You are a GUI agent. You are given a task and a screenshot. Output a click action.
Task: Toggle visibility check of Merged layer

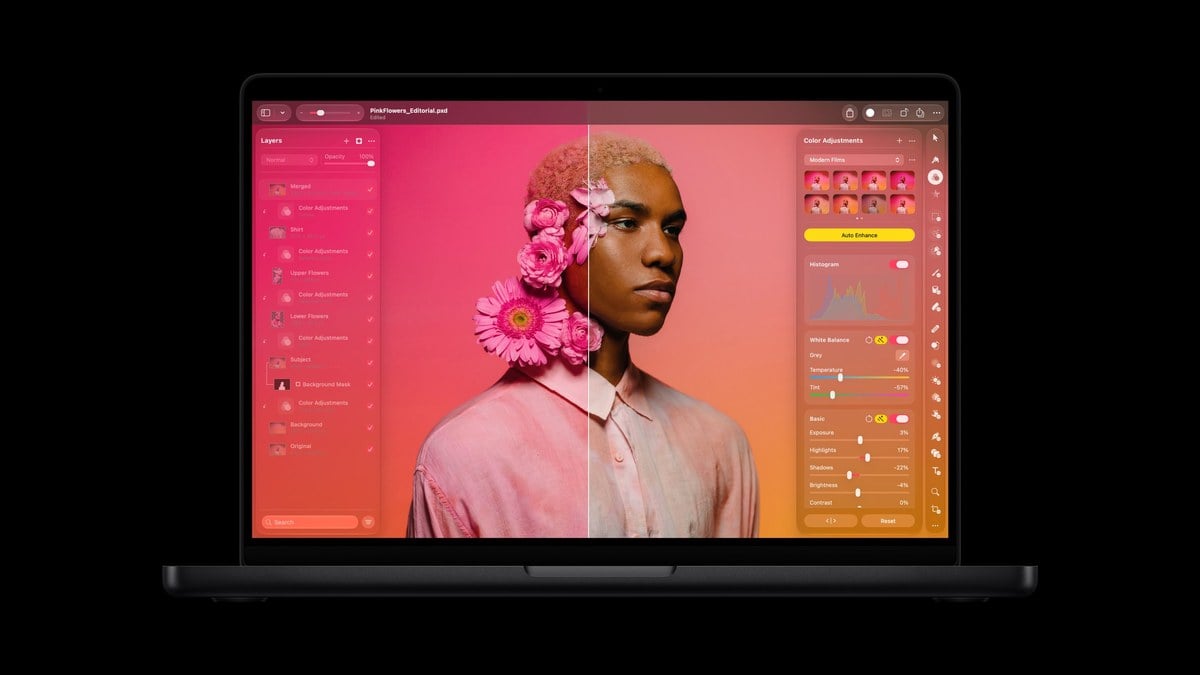[370, 189]
